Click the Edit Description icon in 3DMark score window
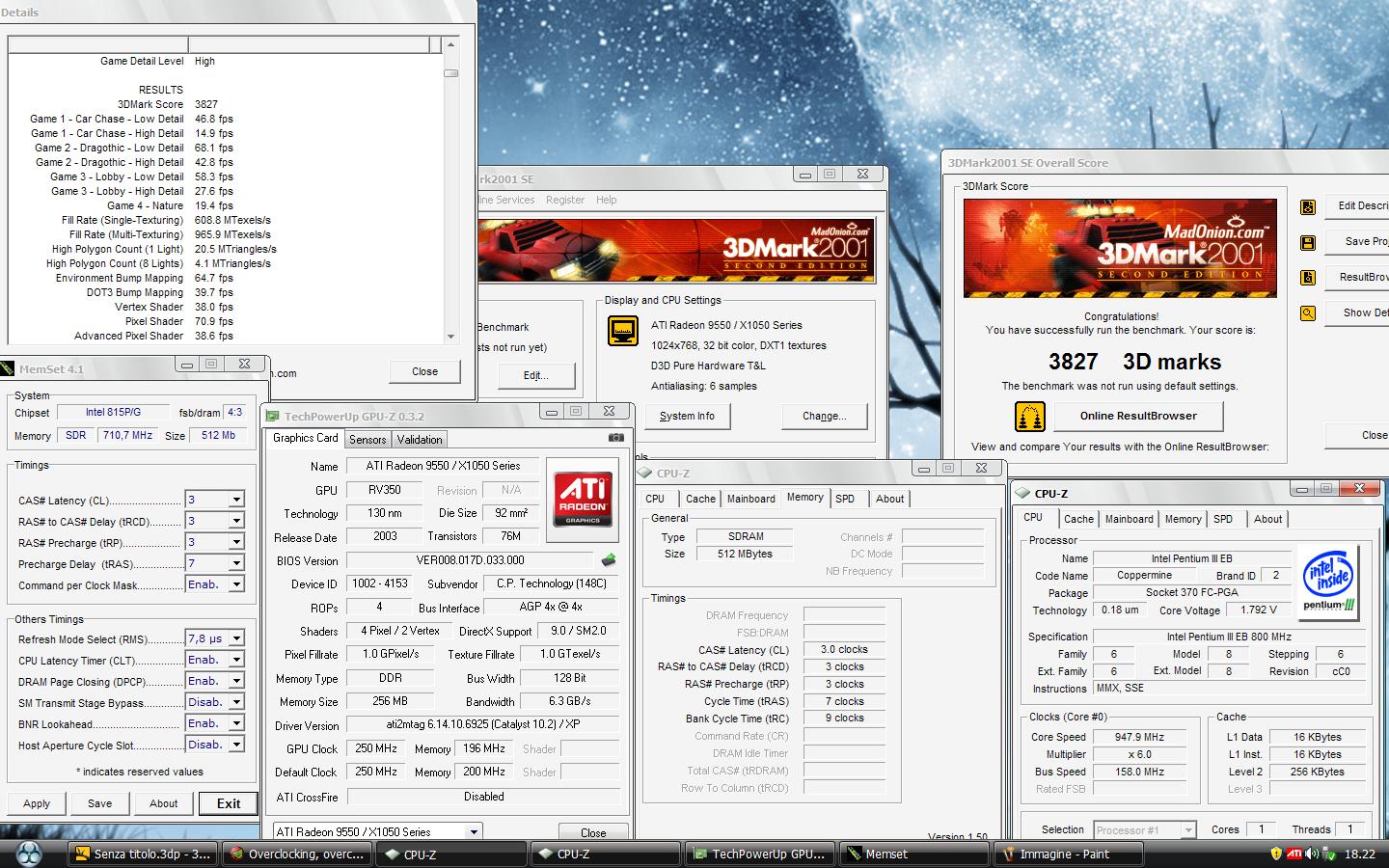Image resolution: width=1389 pixels, height=868 pixels. [1307, 206]
